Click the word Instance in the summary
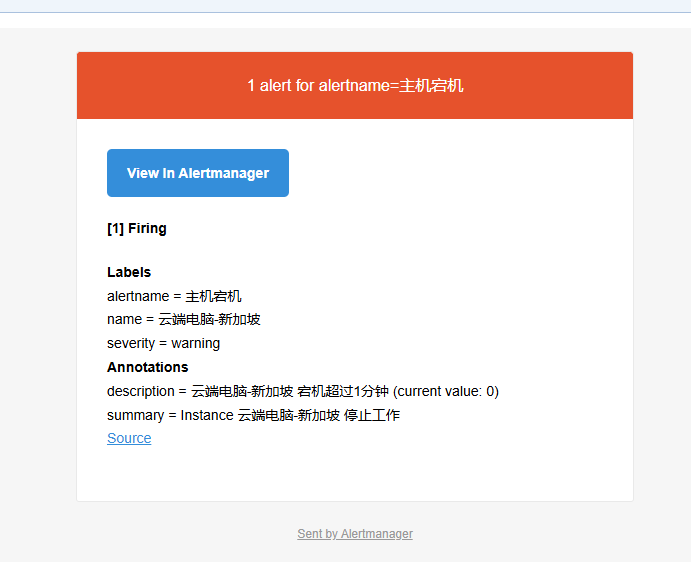Image resolution: width=691 pixels, height=562 pixels. pyautogui.click(x=206, y=415)
